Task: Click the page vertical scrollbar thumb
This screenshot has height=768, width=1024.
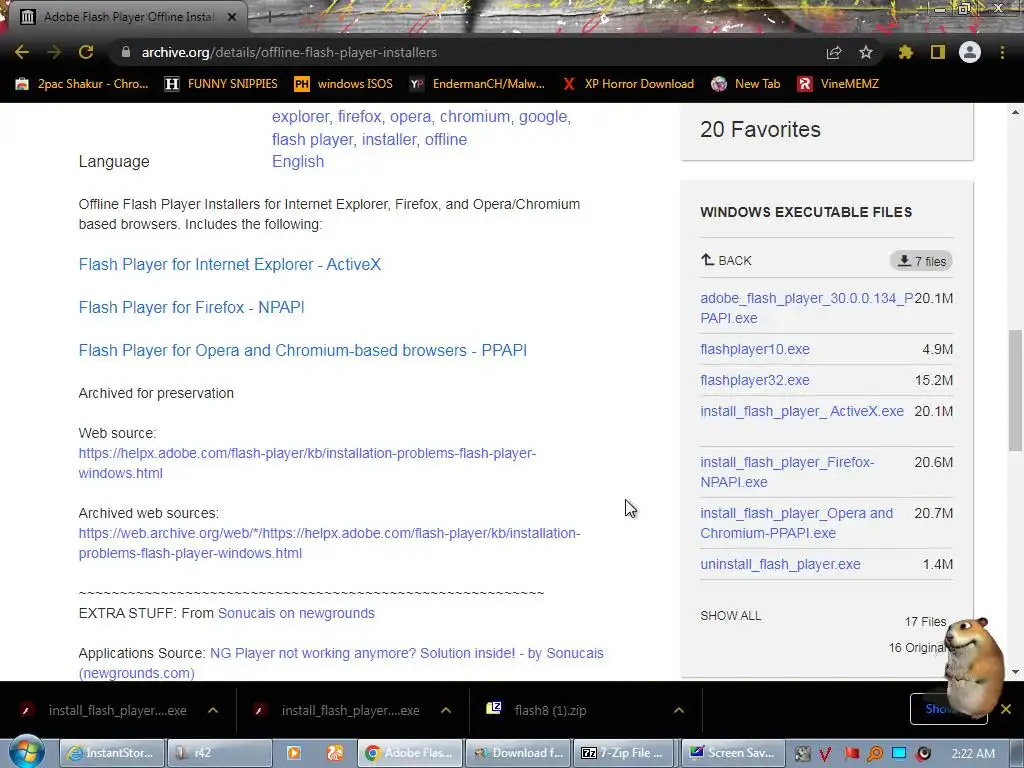Action: [1015, 391]
